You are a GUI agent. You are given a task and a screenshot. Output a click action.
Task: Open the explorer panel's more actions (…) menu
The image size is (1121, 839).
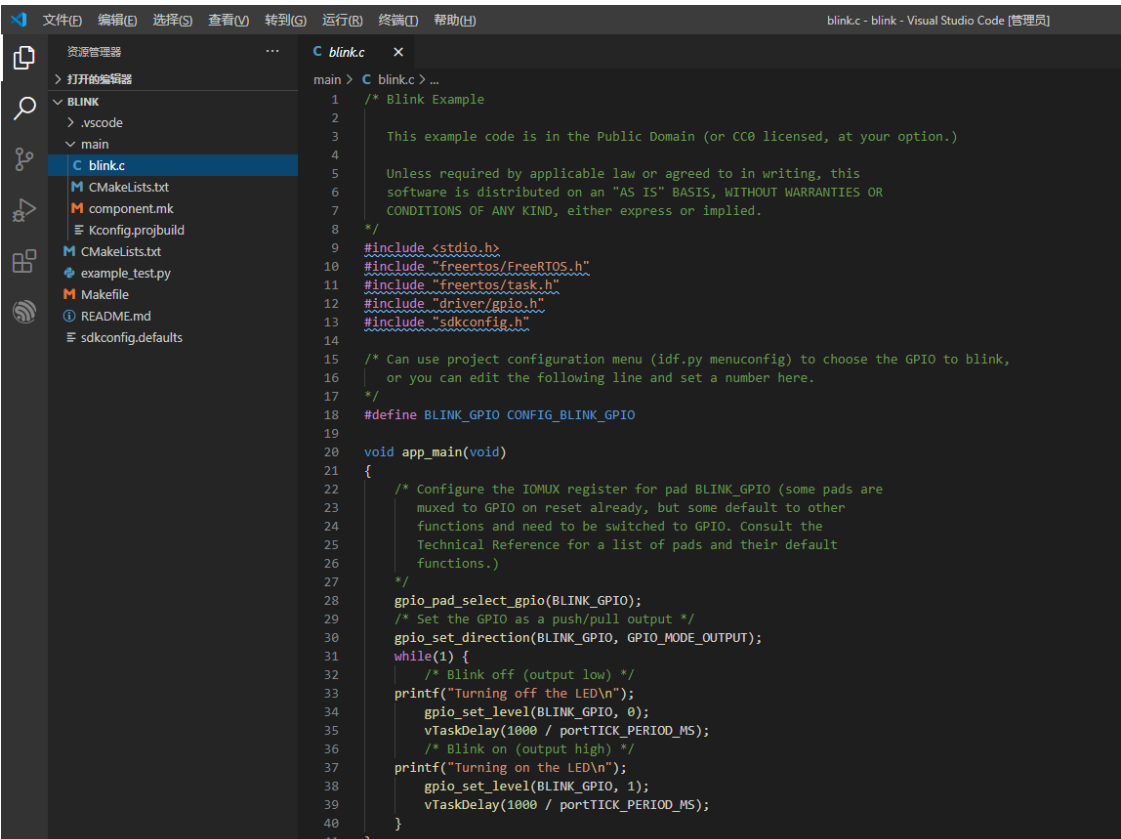point(272,51)
